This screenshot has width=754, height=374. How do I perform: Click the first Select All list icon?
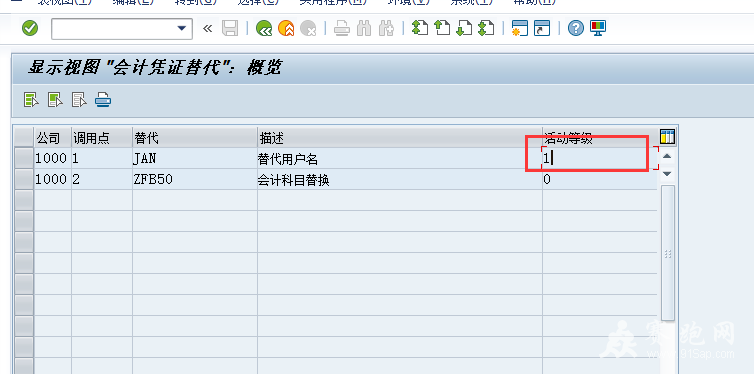pyautogui.click(x=31, y=100)
